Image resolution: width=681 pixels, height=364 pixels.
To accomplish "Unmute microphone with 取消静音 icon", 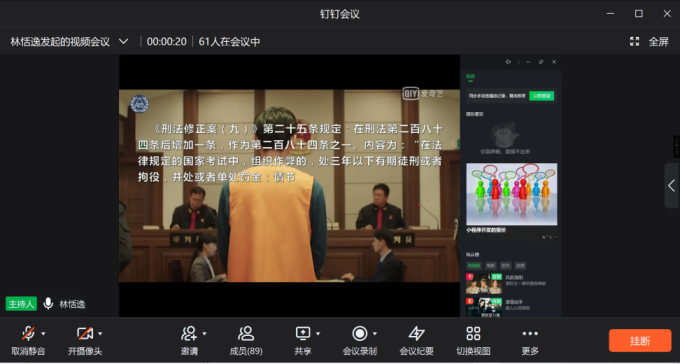I will [28, 334].
